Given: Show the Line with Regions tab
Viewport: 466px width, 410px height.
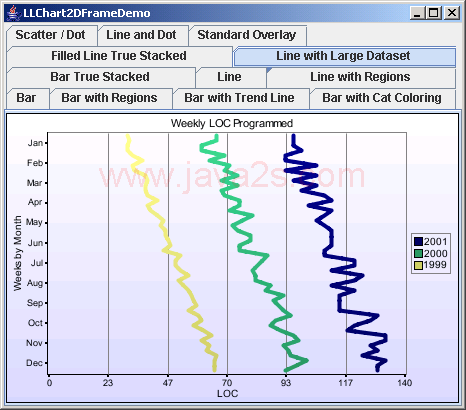Looking at the screenshot, I should pyautogui.click(x=361, y=77).
